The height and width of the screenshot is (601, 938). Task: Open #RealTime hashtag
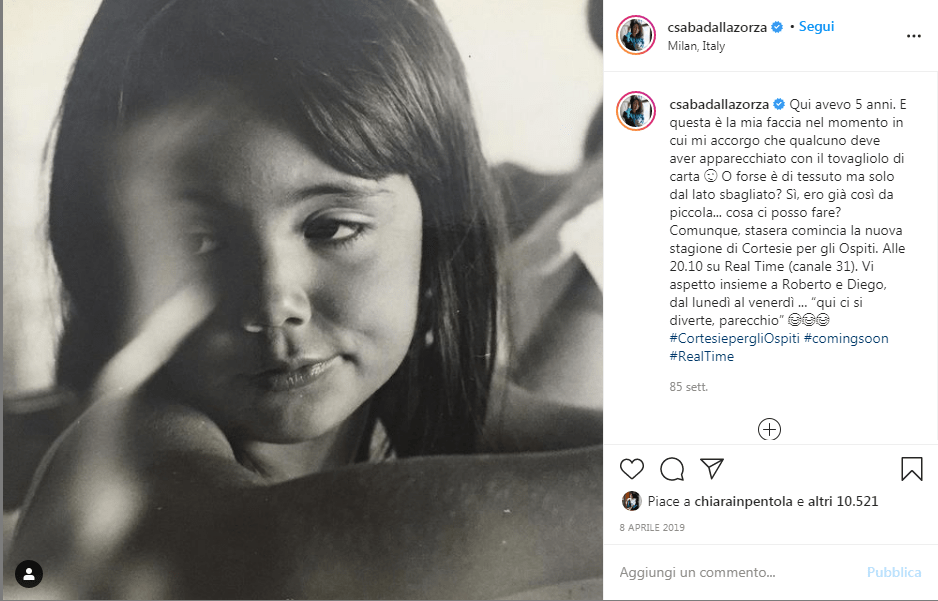coord(701,356)
